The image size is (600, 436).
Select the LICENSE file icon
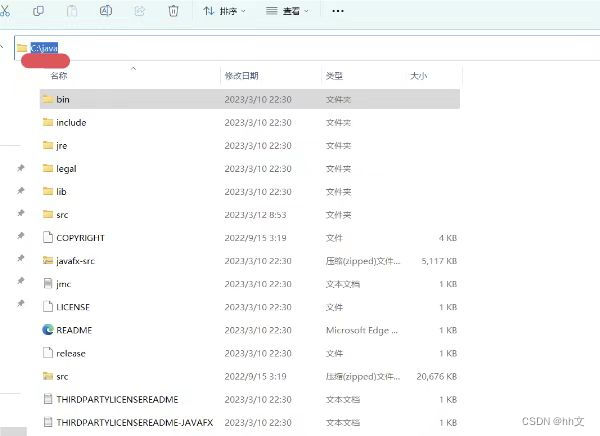pyautogui.click(x=48, y=306)
